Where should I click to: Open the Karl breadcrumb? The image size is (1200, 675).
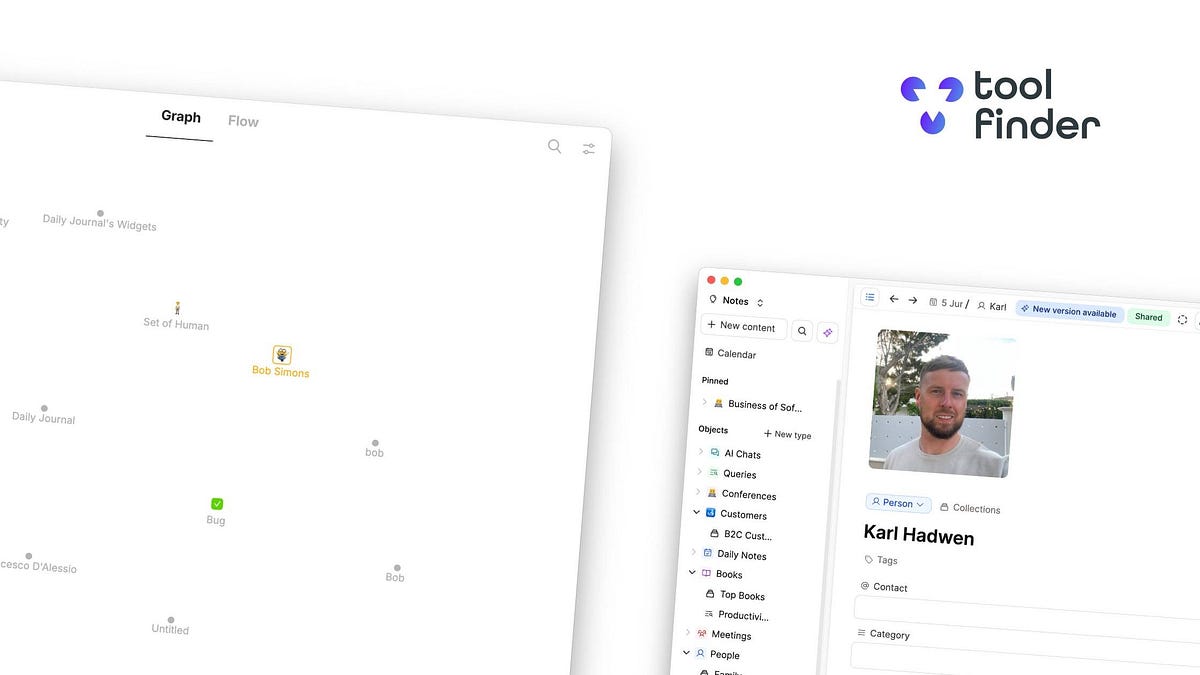click(x=992, y=305)
